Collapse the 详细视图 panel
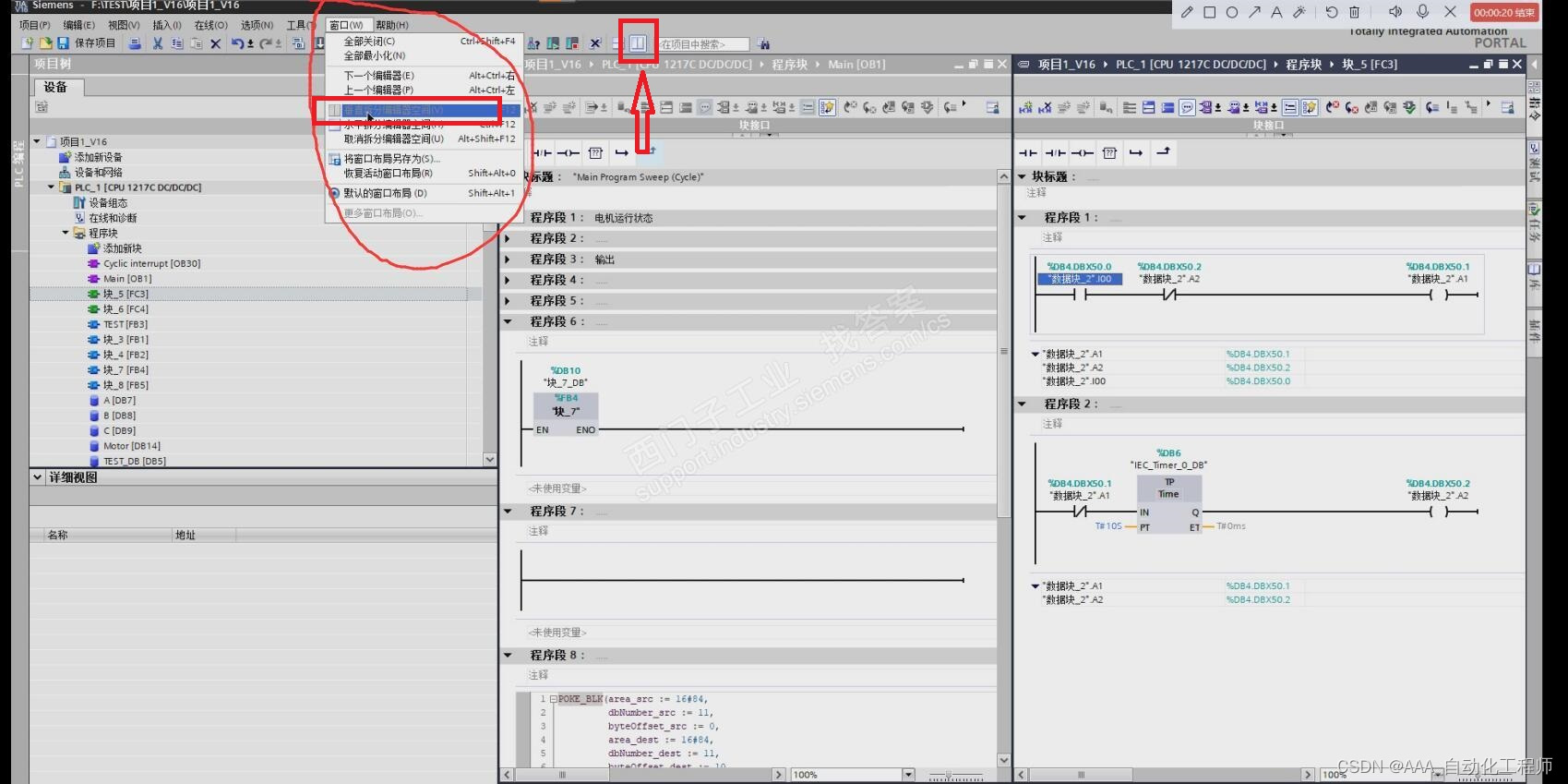 tap(38, 477)
